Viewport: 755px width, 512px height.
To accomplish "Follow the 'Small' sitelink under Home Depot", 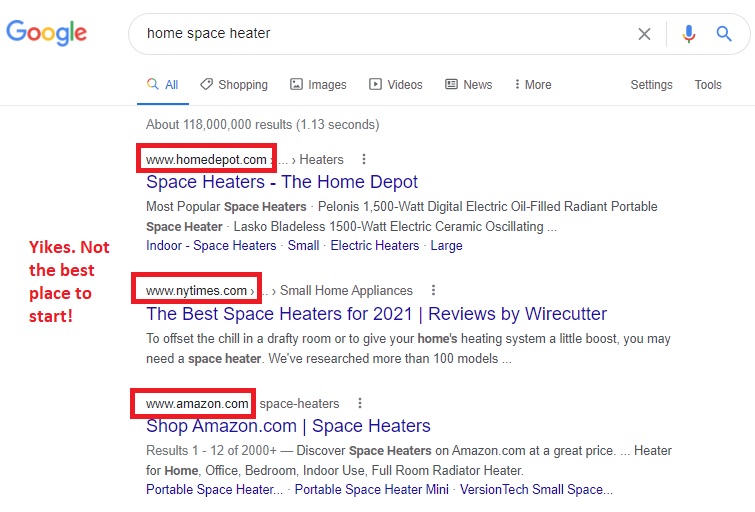I will click(x=303, y=246).
